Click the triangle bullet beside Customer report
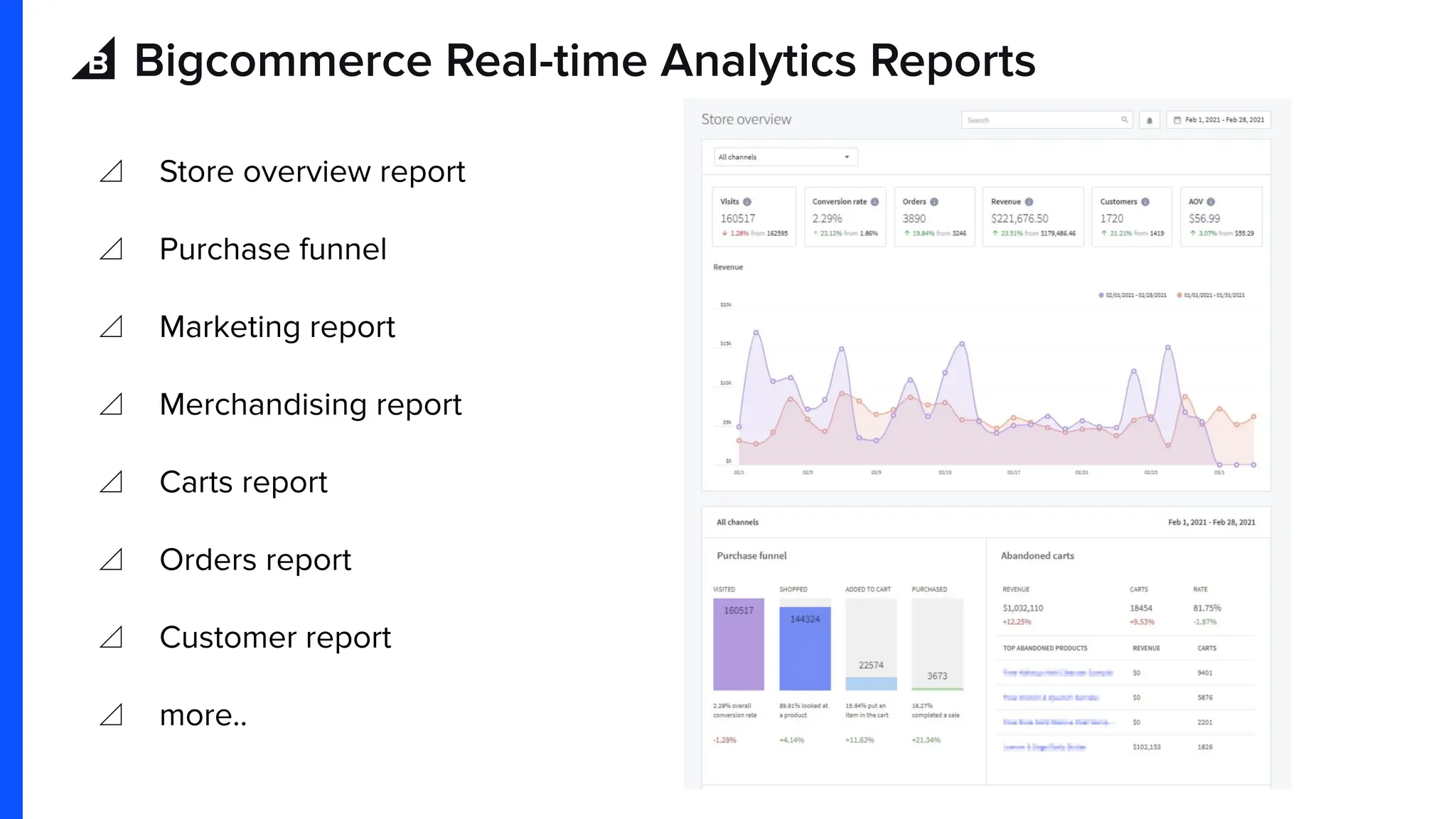The image size is (1456, 819). coord(112,637)
